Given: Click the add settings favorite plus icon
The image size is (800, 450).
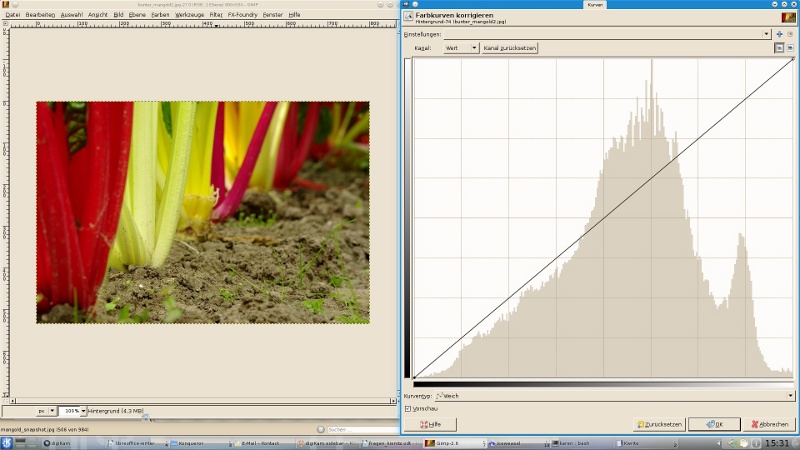Looking at the screenshot, I should (x=779, y=34).
